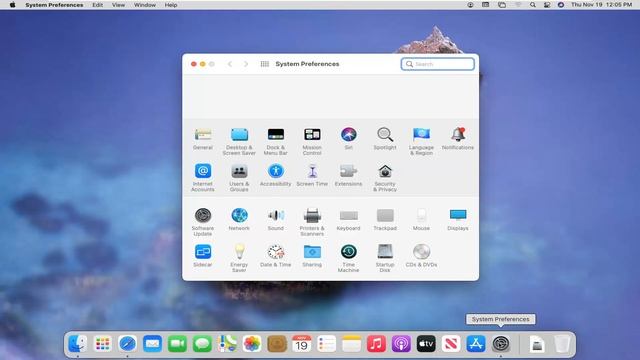
Task: Open the Apple menu
Action: (x=12, y=5)
